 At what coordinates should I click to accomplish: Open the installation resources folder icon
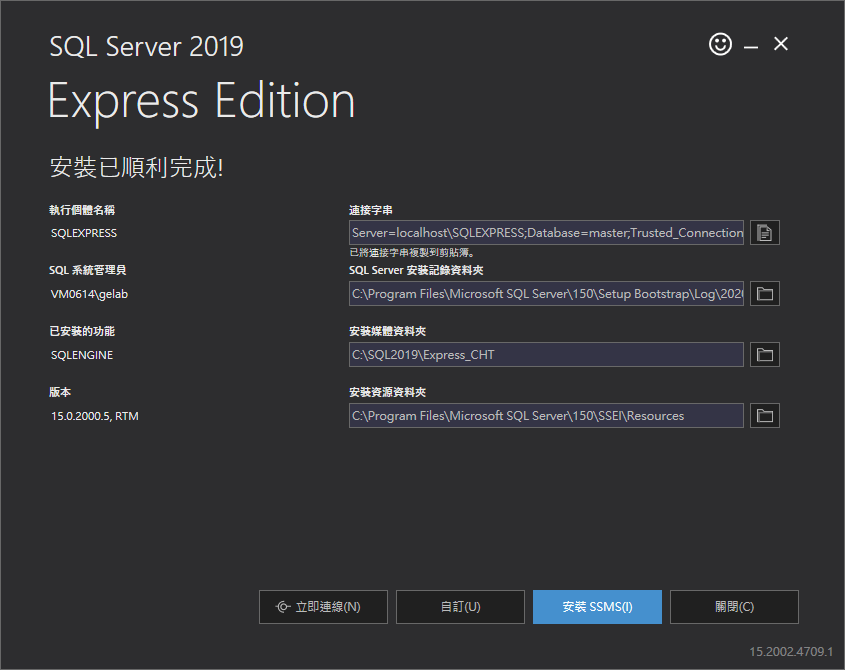coord(765,416)
